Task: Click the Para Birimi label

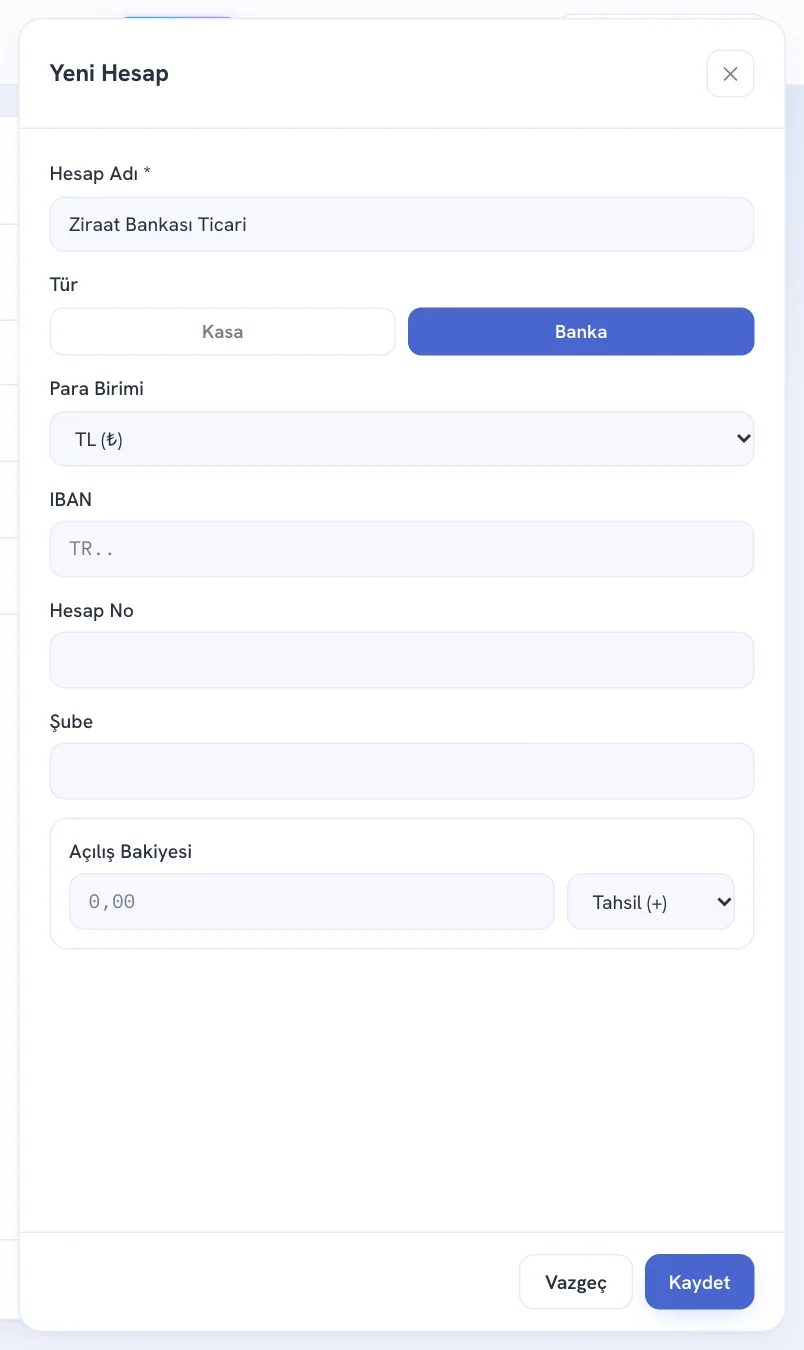Action: (97, 389)
